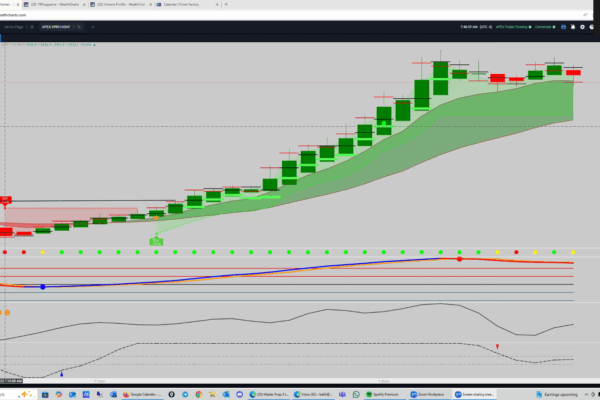The image size is (600, 400).
Task: Close the Home Page workspace tab
Action: 32,27
